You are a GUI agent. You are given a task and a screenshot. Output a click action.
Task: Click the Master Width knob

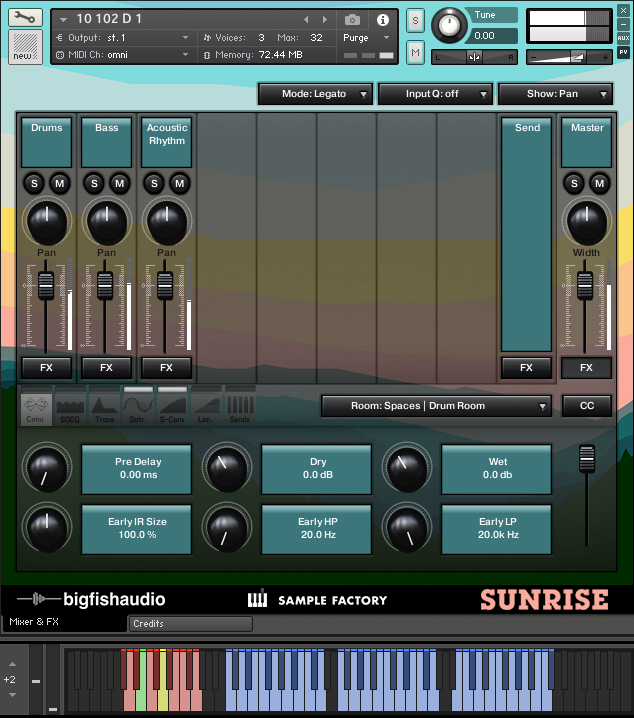tap(586, 223)
